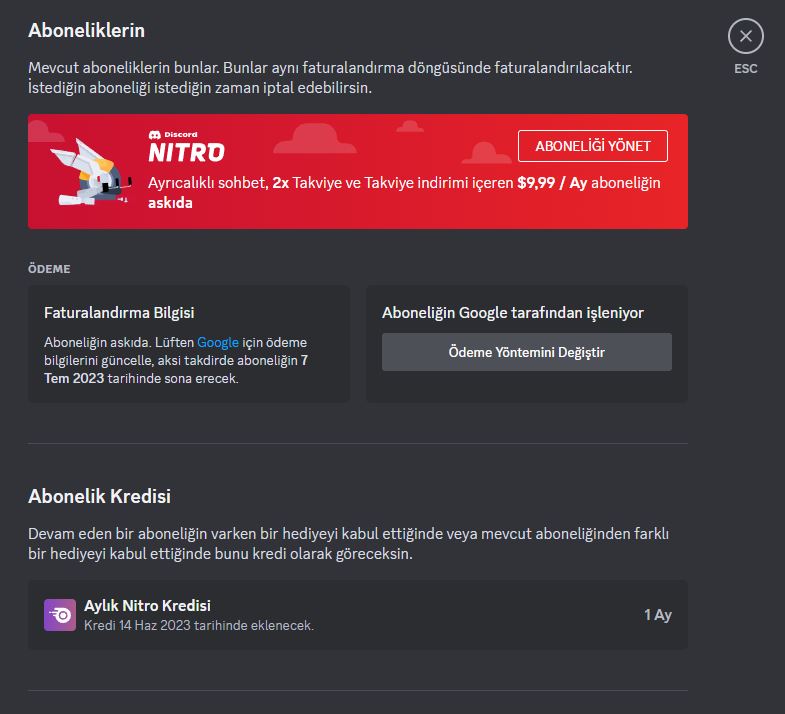Click Ödeme Yöntemini Değiştir button

tap(527, 352)
